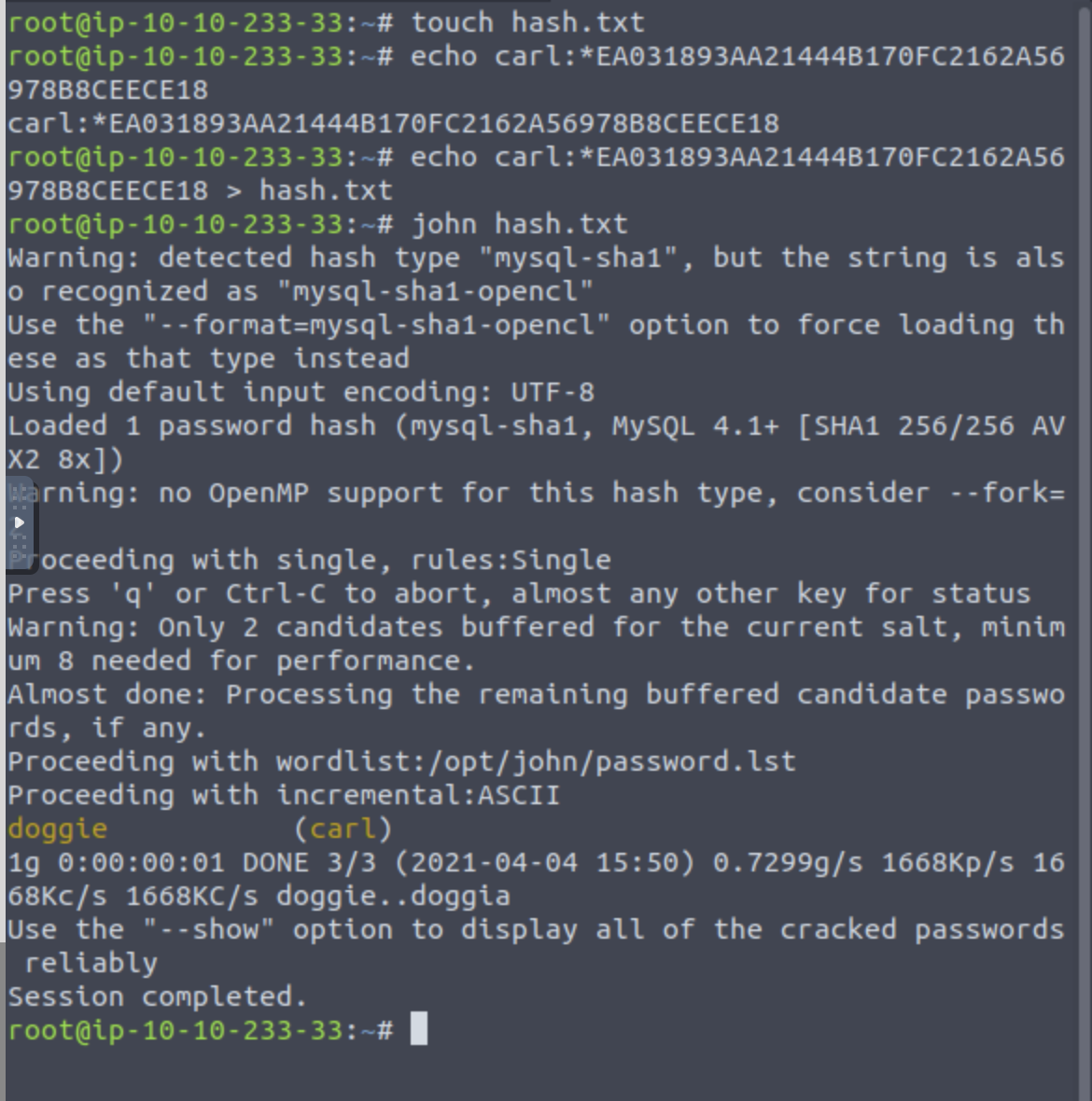Click the terminal cursor at the last prompt
Screen dimensions: 1092x1101
coord(419,1030)
